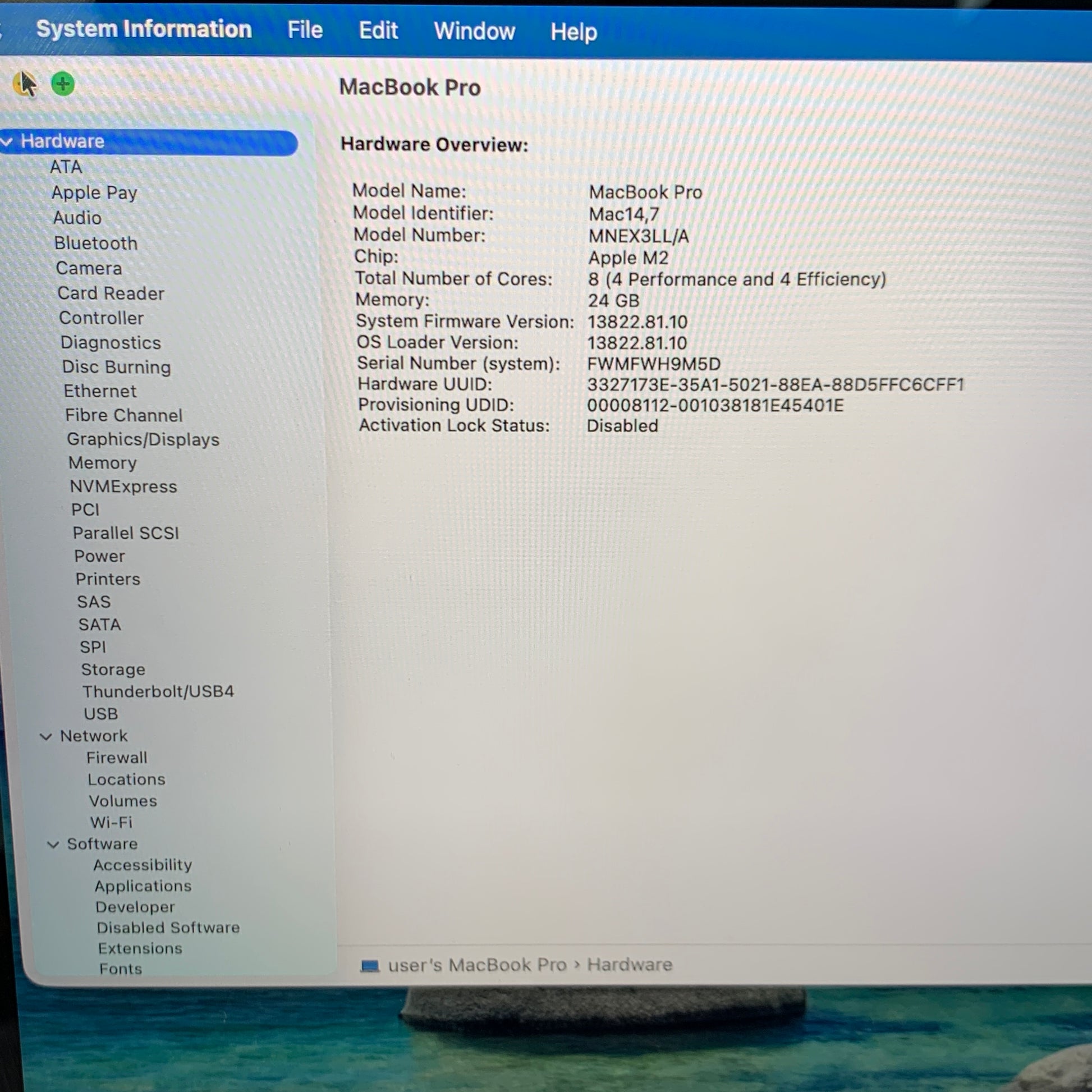The width and height of the screenshot is (1092, 1092).
Task: Select Applications under Software
Action: click(143, 885)
